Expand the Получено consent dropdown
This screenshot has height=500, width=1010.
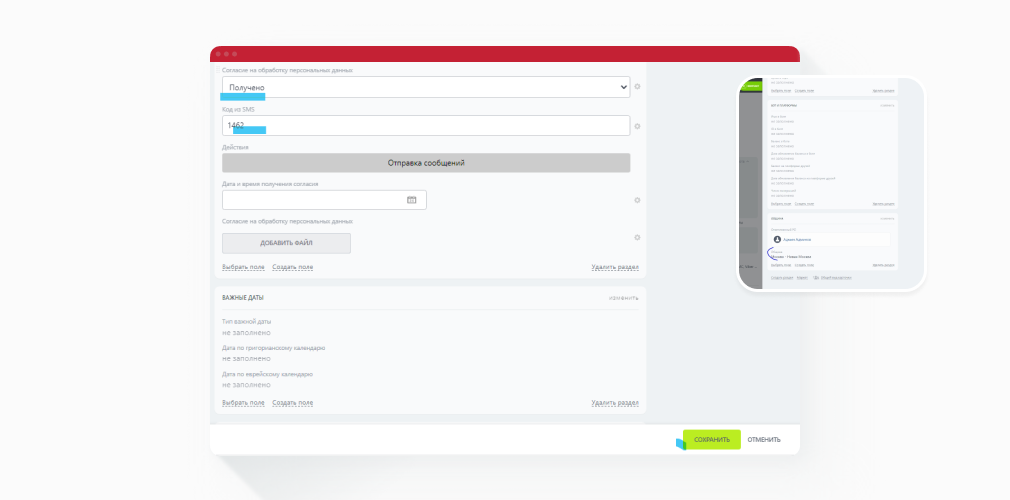pos(426,87)
